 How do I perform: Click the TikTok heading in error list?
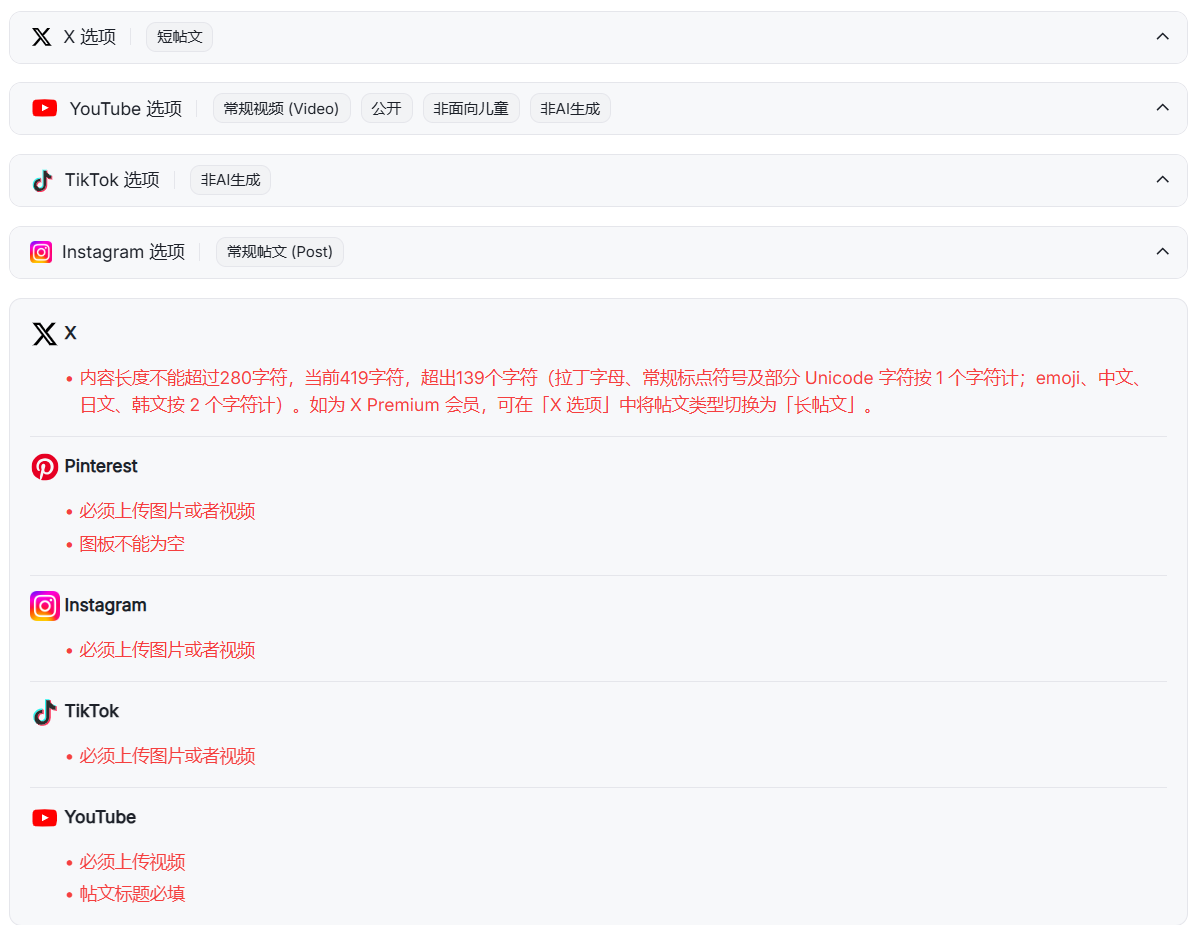(92, 711)
